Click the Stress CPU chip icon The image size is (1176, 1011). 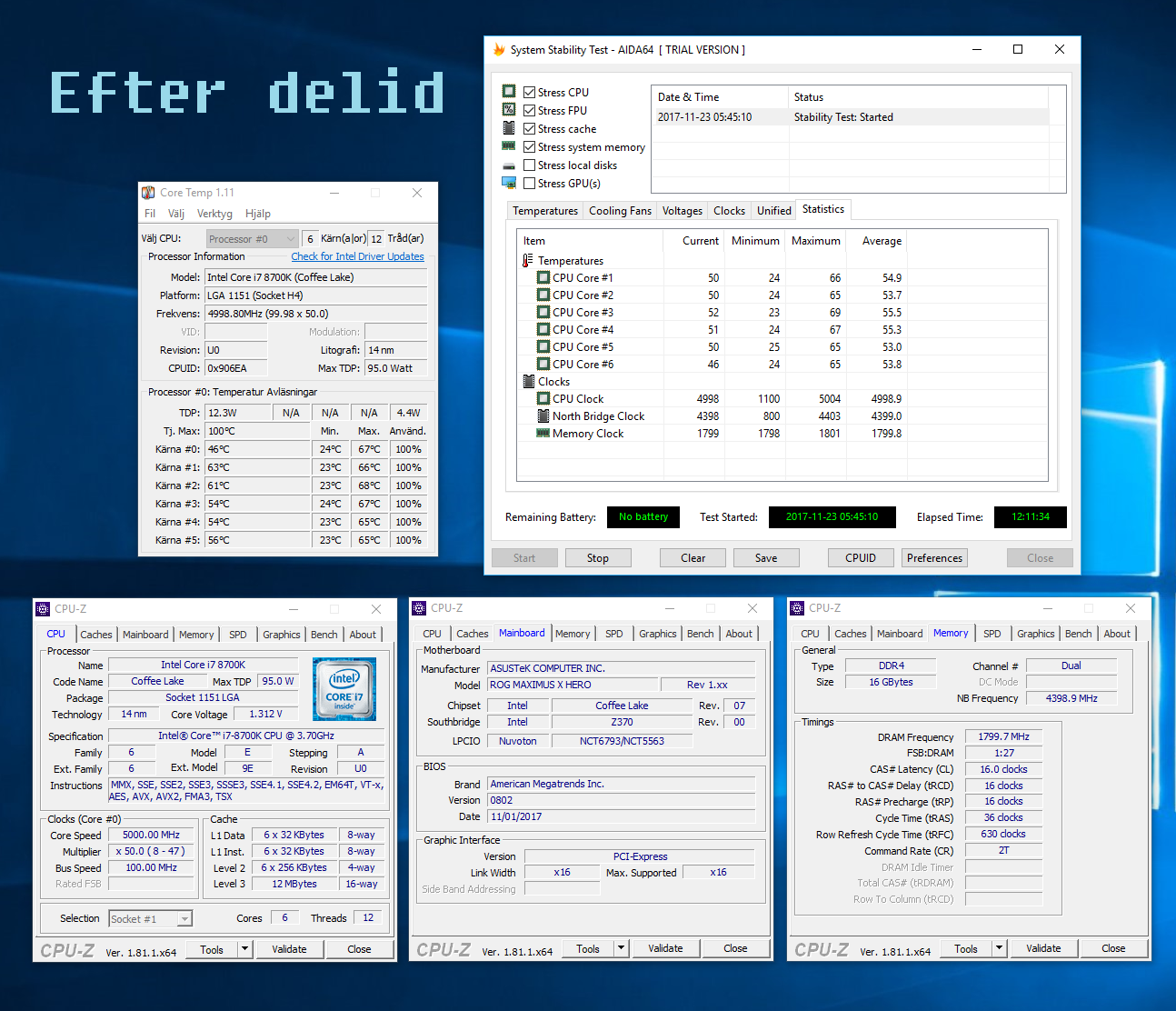click(x=509, y=92)
